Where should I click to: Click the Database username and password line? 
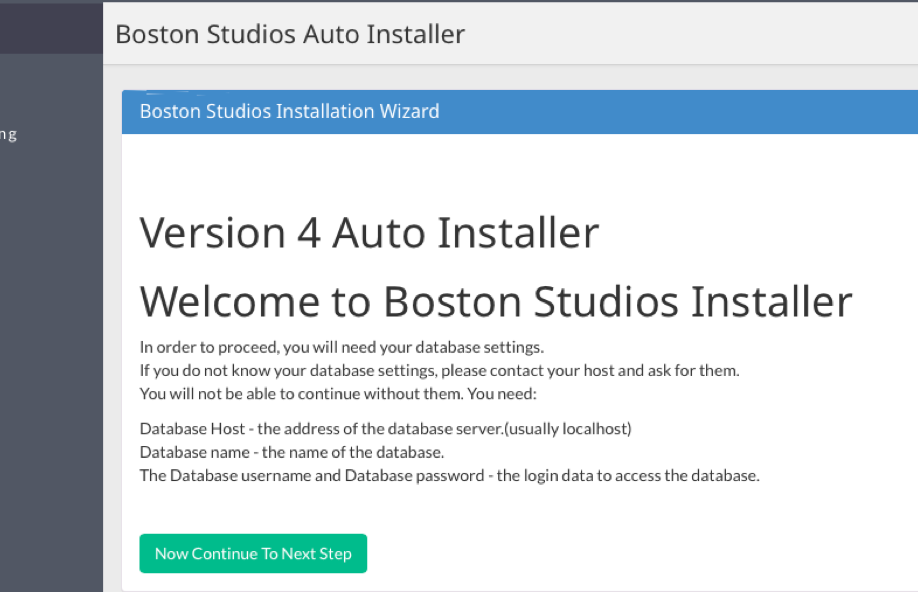point(449,475)
